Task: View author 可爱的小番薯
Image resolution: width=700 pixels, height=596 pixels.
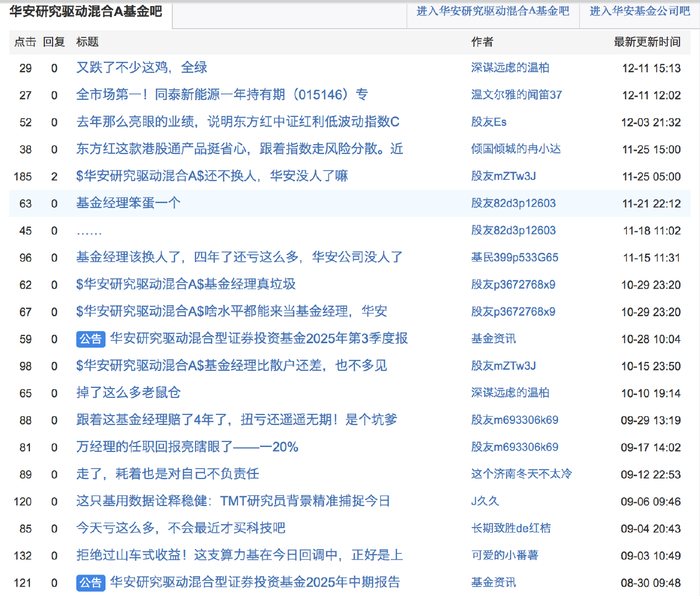Action: pyautogui.click(x=505, y=555)
